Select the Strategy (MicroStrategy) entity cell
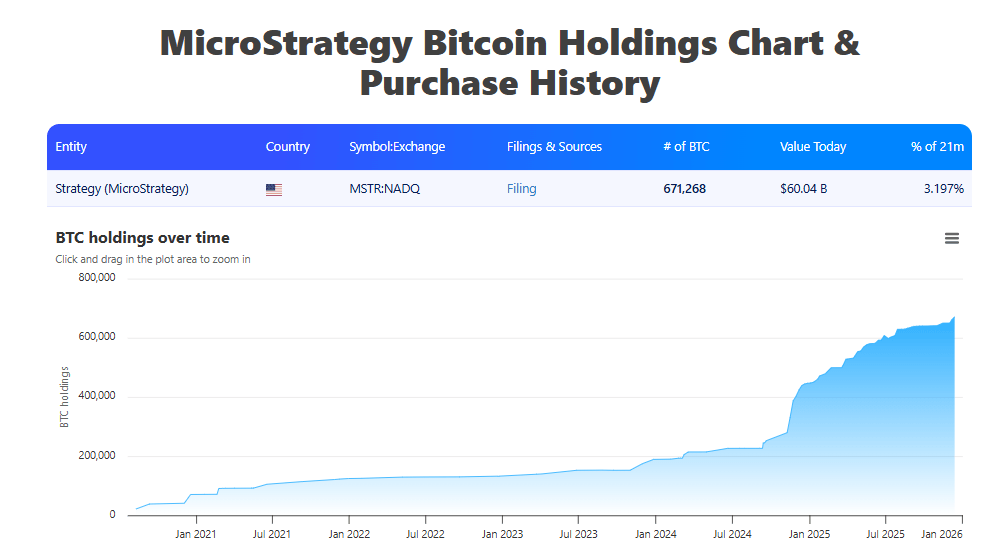This screenshot has height=544, width=998. [122, 189]
